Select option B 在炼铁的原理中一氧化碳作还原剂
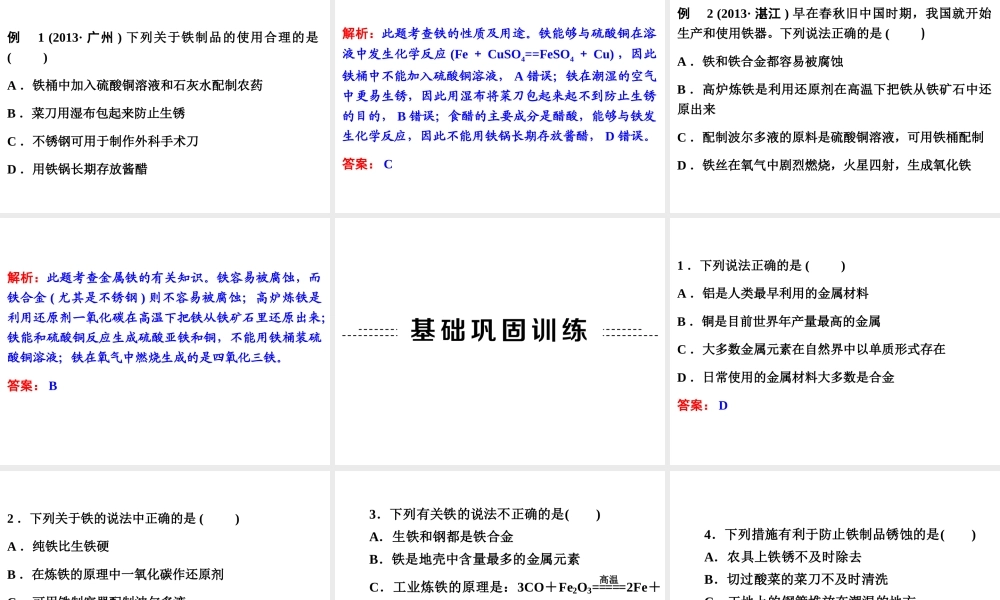 pos(115,574)
